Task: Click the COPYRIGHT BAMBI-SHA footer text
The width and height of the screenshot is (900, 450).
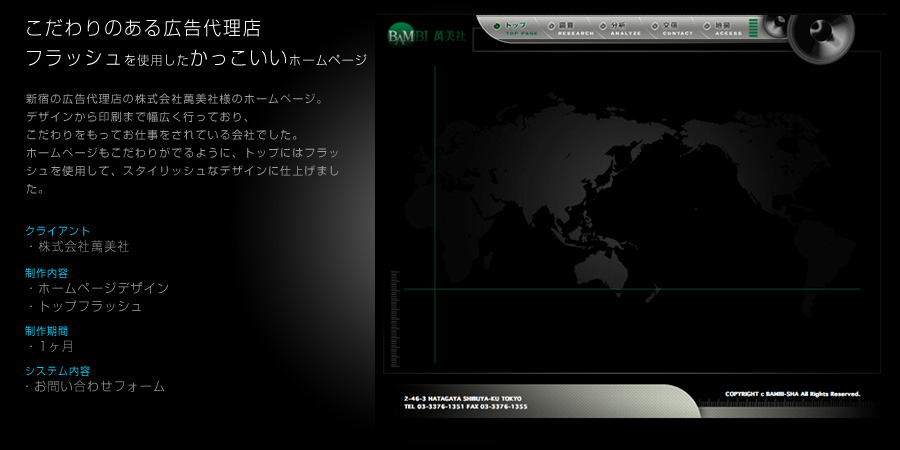Action: click(792, 394)
